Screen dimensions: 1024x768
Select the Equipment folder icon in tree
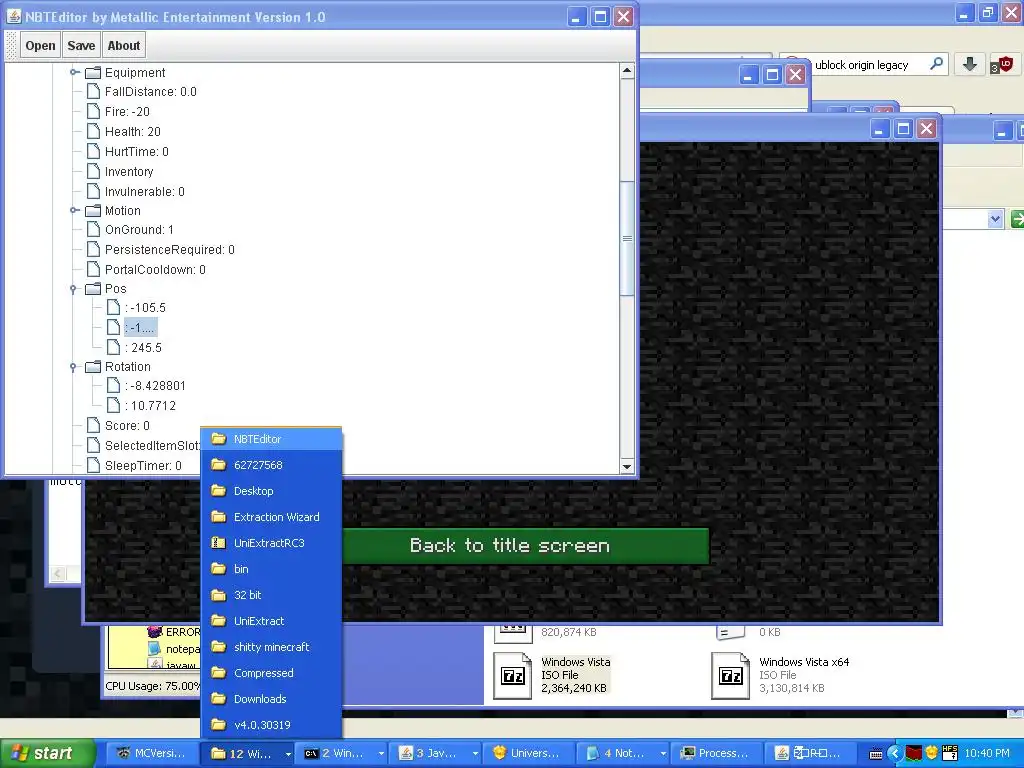click(93, 72)
